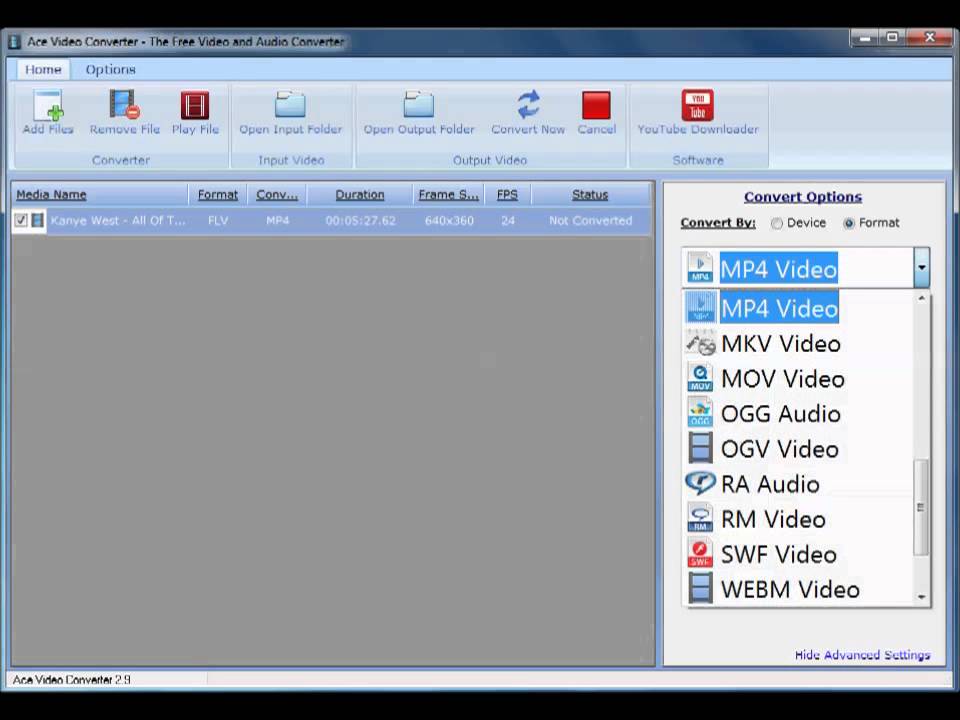Collapse the format dropdown arrow
This screenshot has width=960, height=720.
(921, 268)
